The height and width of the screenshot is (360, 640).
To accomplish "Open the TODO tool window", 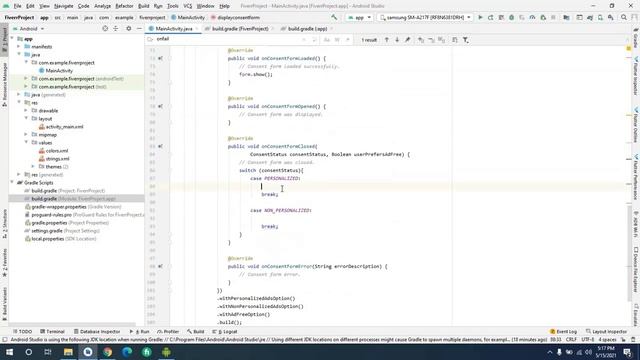I will click(x=22, y=331).
